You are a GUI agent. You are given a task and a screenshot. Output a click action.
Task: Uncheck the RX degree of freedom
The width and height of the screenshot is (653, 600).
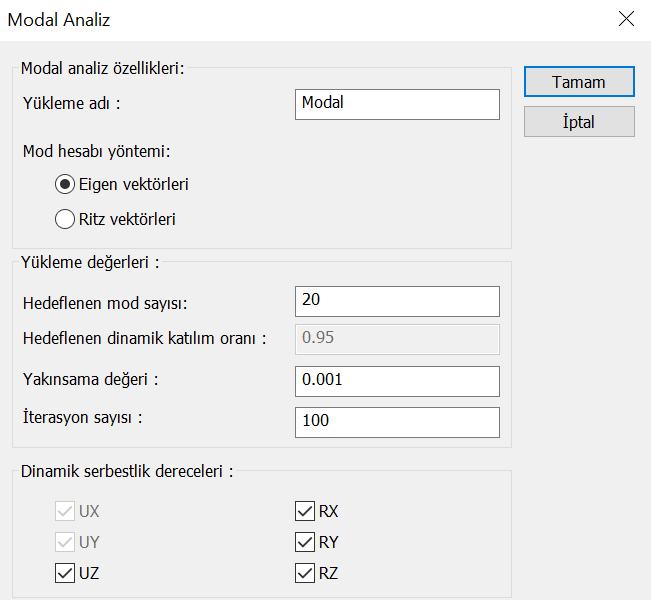point(305,512)
